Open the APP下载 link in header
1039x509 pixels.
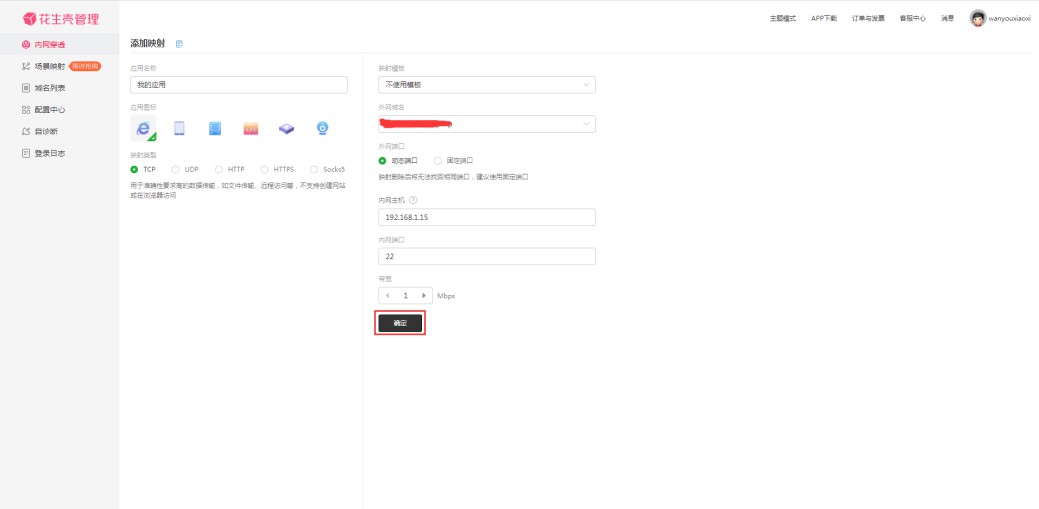click(x=823, y=18)
